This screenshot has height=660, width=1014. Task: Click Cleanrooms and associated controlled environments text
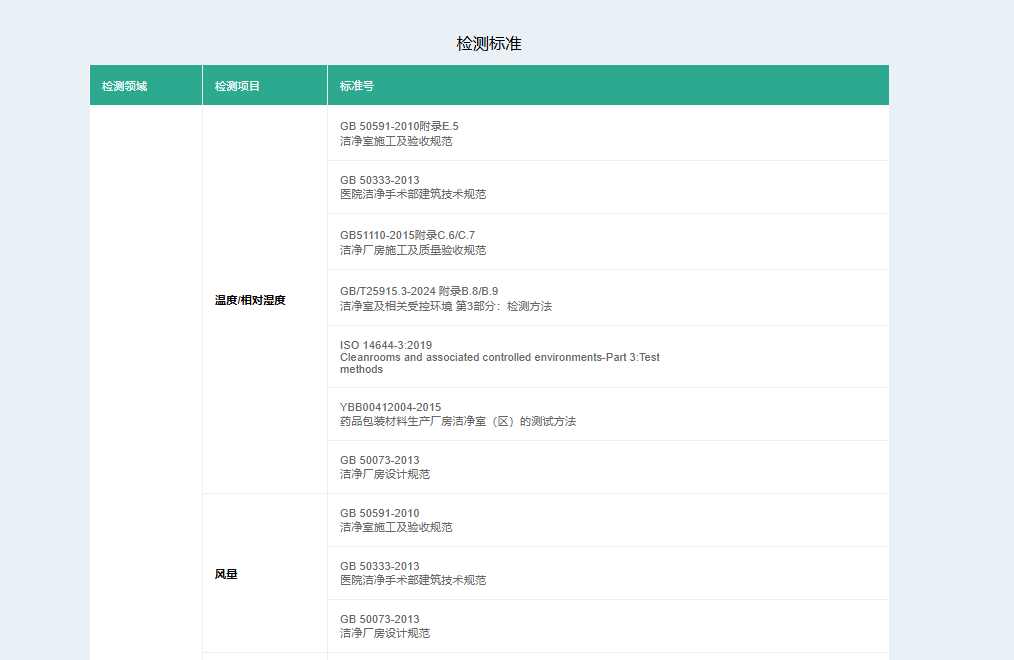[499, 357]
